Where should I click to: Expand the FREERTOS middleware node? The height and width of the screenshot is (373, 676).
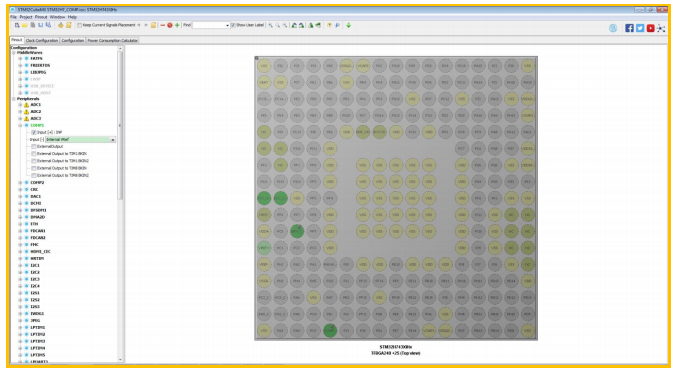20,66
